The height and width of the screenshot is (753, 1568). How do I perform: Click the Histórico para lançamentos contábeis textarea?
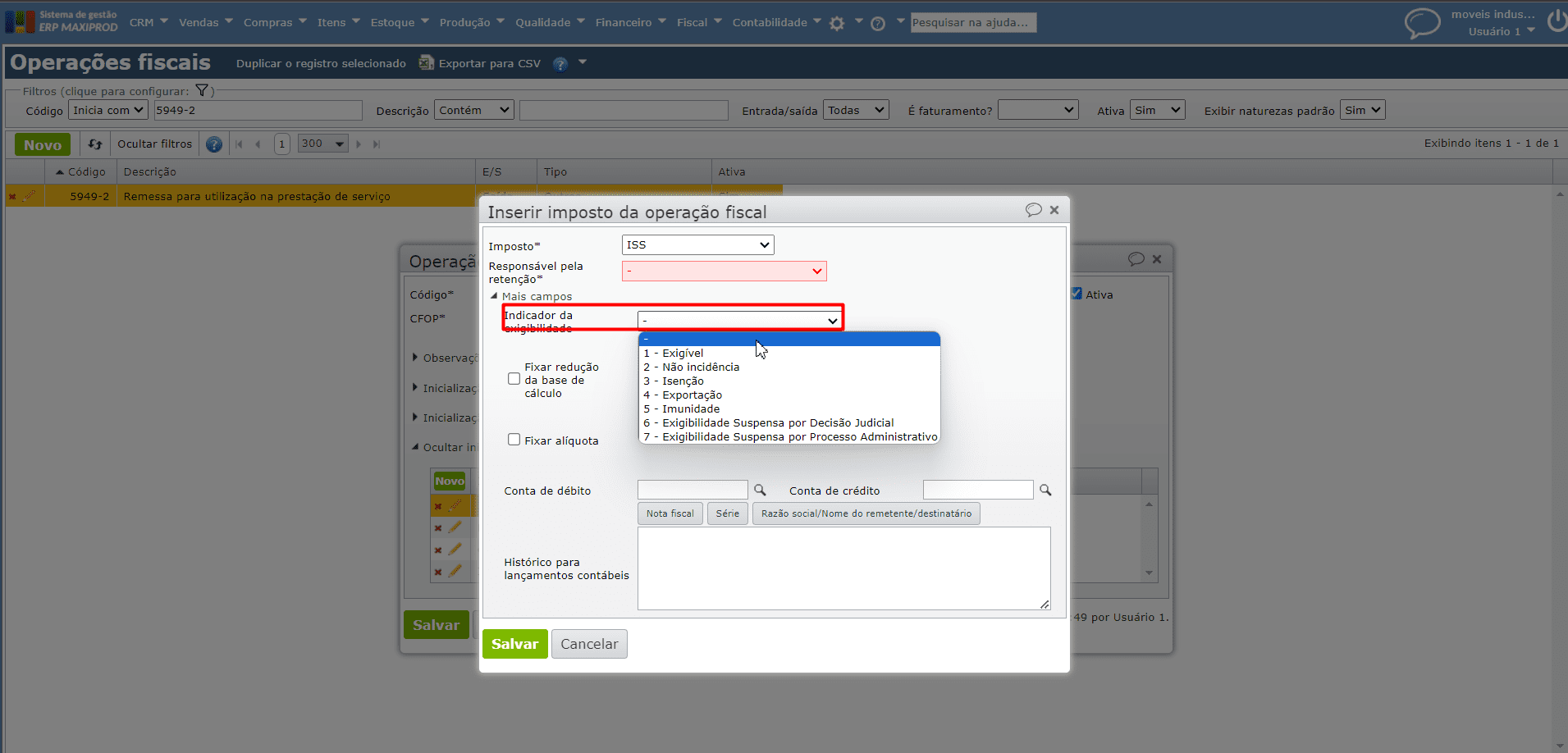point(843,568)
